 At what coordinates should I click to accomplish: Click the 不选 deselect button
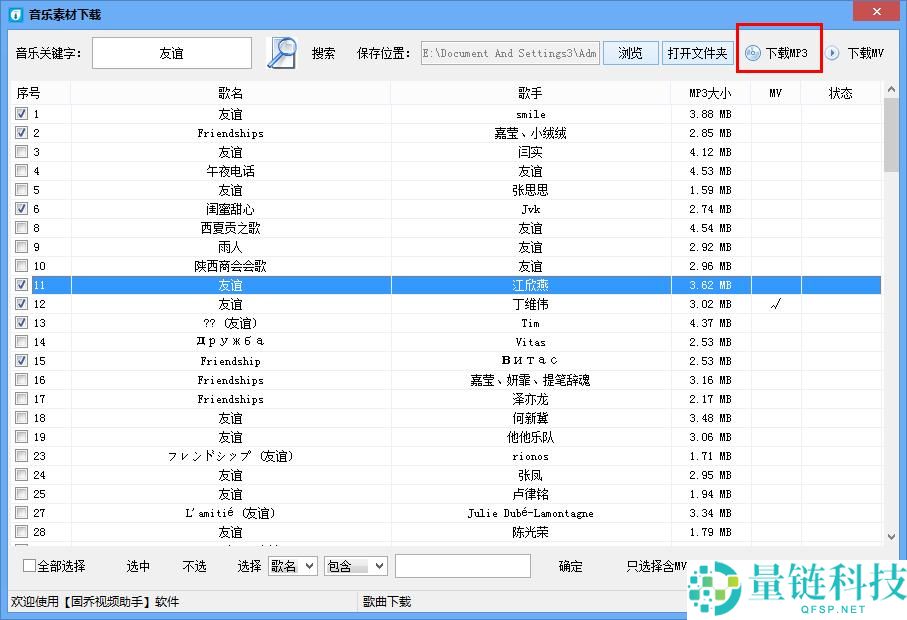coord(194,566)
